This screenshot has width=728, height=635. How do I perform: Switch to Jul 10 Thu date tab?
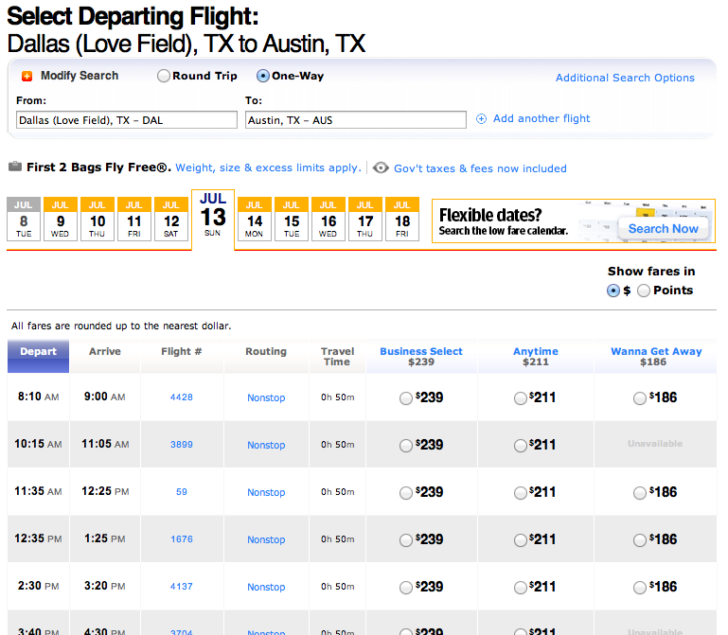coord(97,219)
